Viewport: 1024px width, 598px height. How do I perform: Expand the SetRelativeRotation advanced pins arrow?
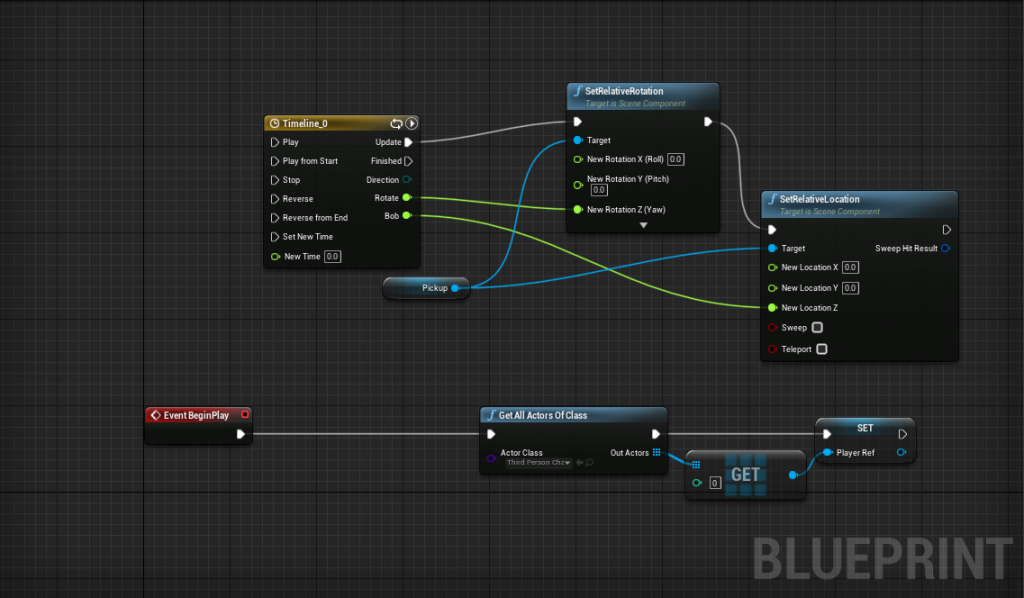pyautogui.click(x=643, y=225)
